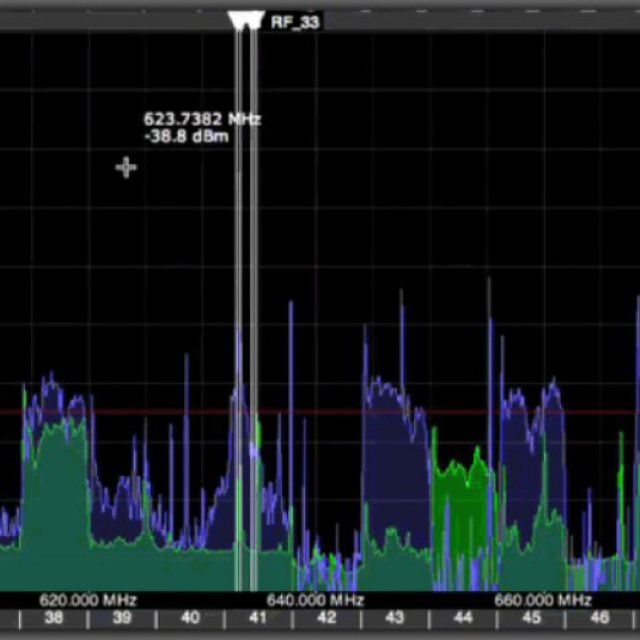Select TV channel 38 on ruler

point(54,618)
